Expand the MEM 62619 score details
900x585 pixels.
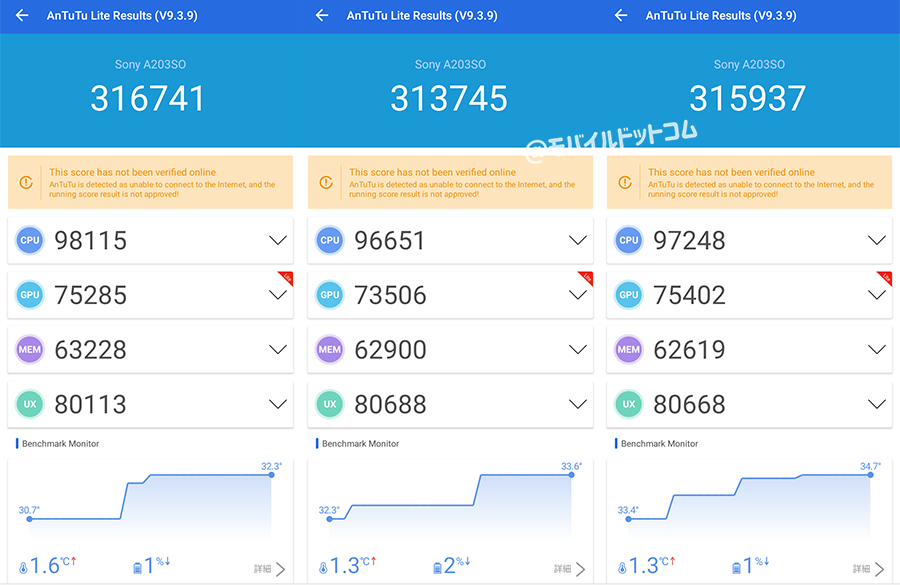coord(877,349)
